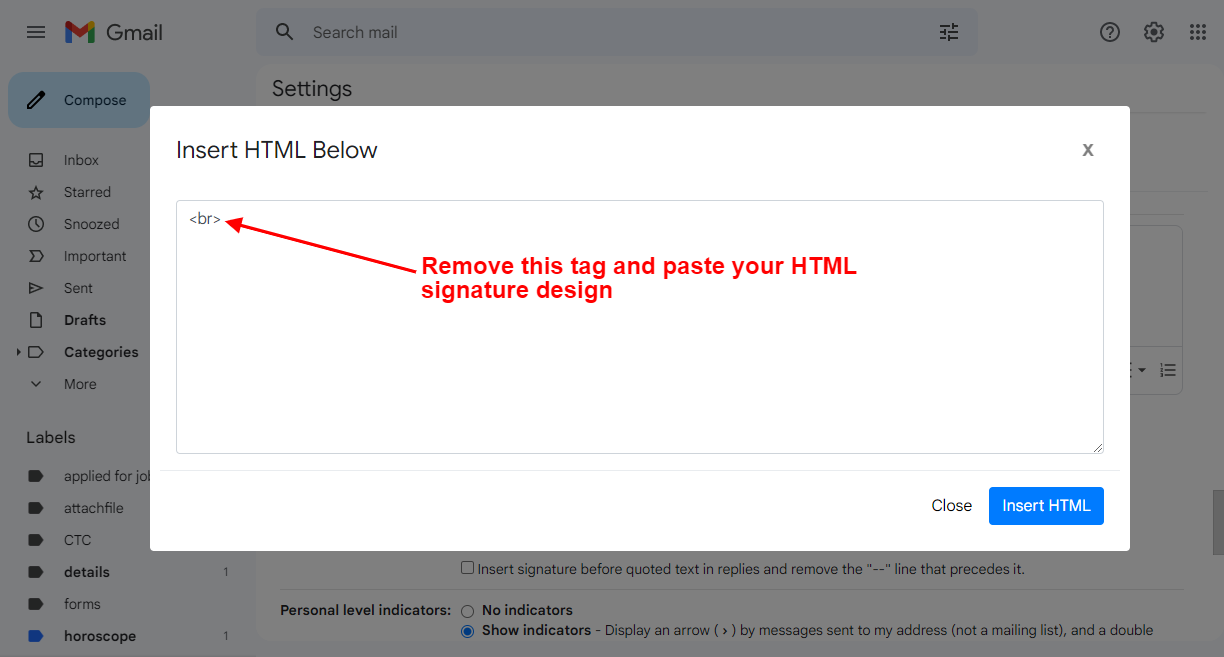This screenshot has height=657, width=1224.
Task: Click the Drafts page icon
Action: point(36,320)
